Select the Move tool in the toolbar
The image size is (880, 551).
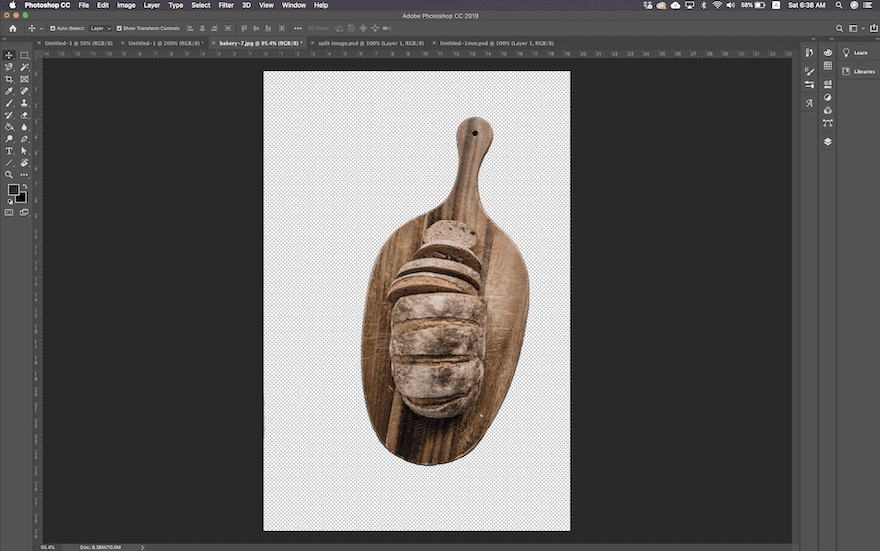[x=10, y=55]
